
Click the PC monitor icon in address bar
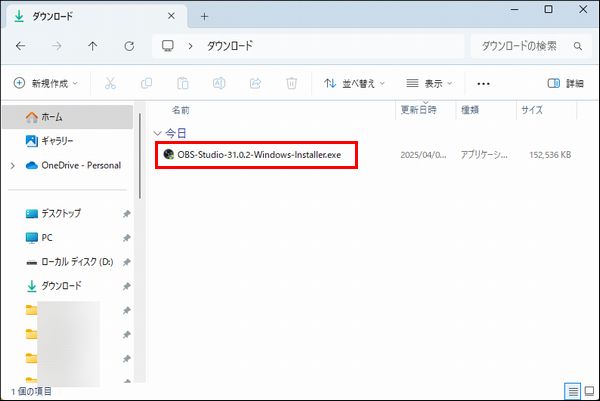(168, 46)
